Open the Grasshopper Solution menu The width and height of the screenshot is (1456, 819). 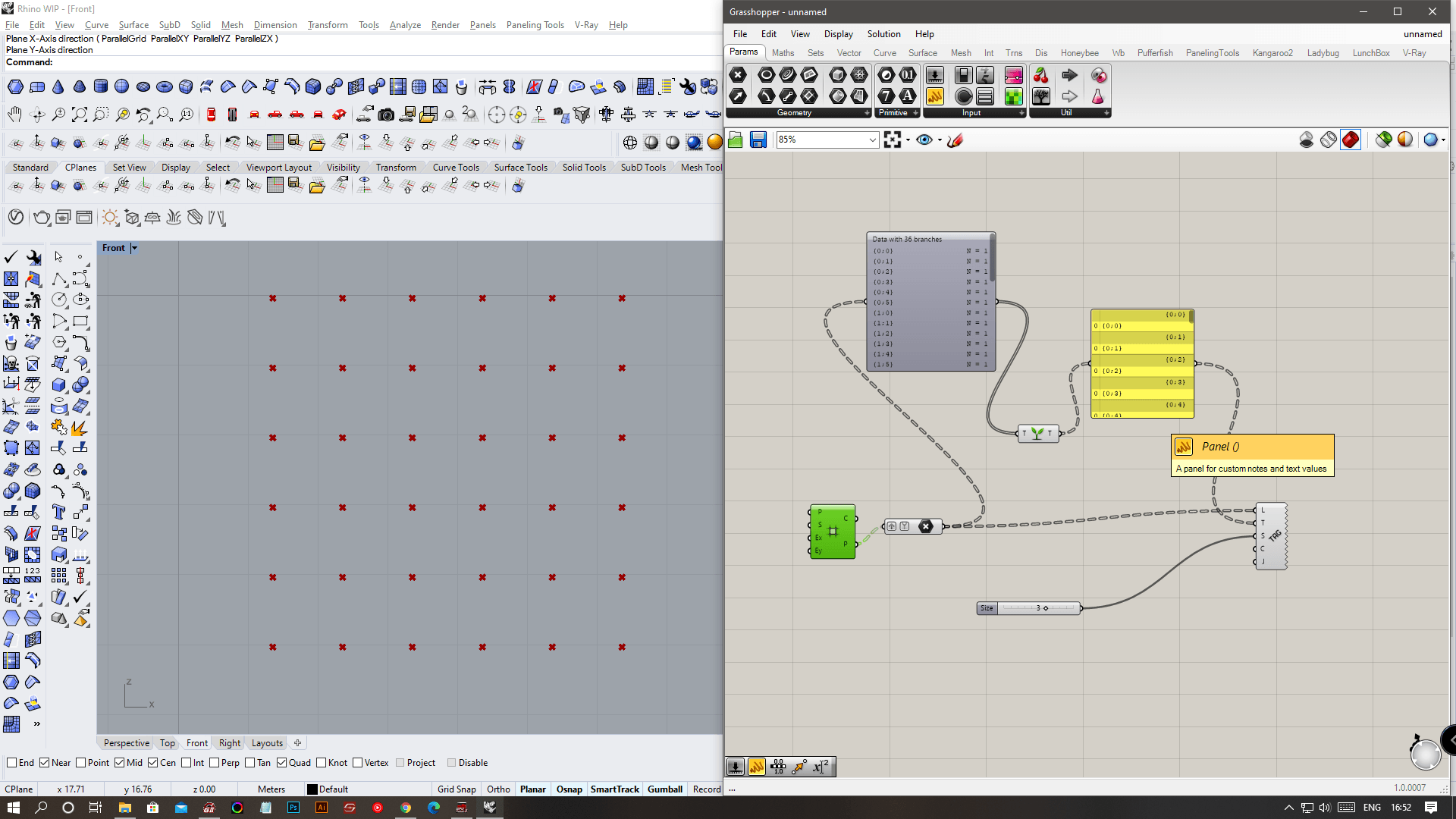tap(883, 34)
